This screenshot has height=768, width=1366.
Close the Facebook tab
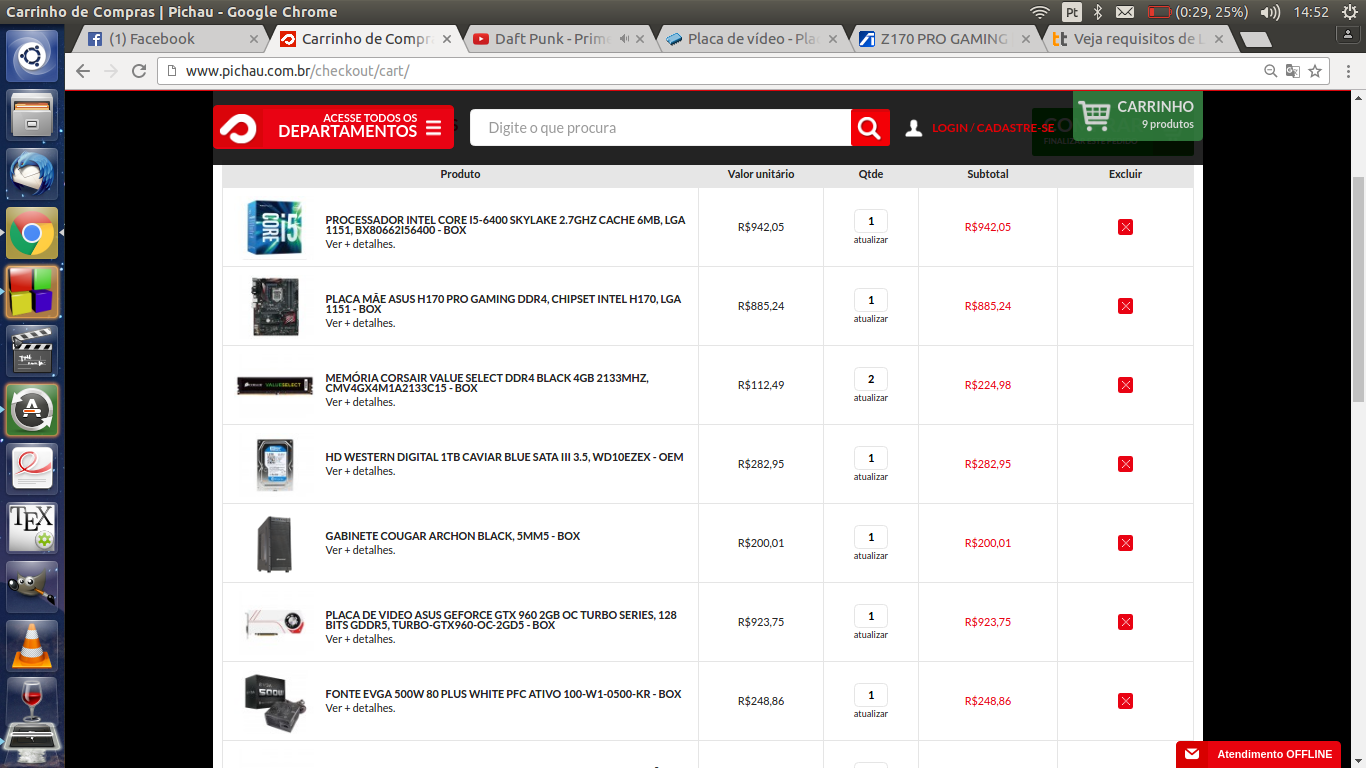point(254,39)
